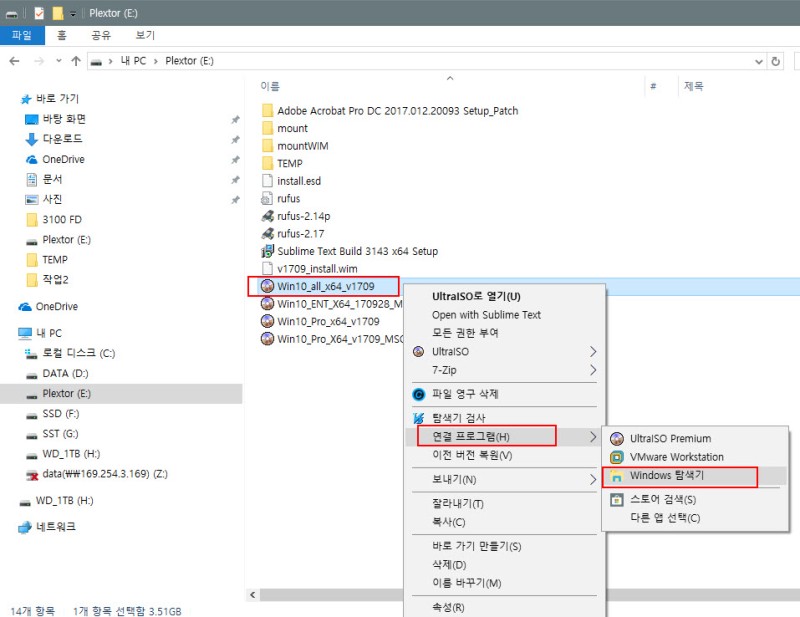Expand the UltraISO submenu arrow
Image resolution: width=800 pixels, height=617 pixels.
593,352
